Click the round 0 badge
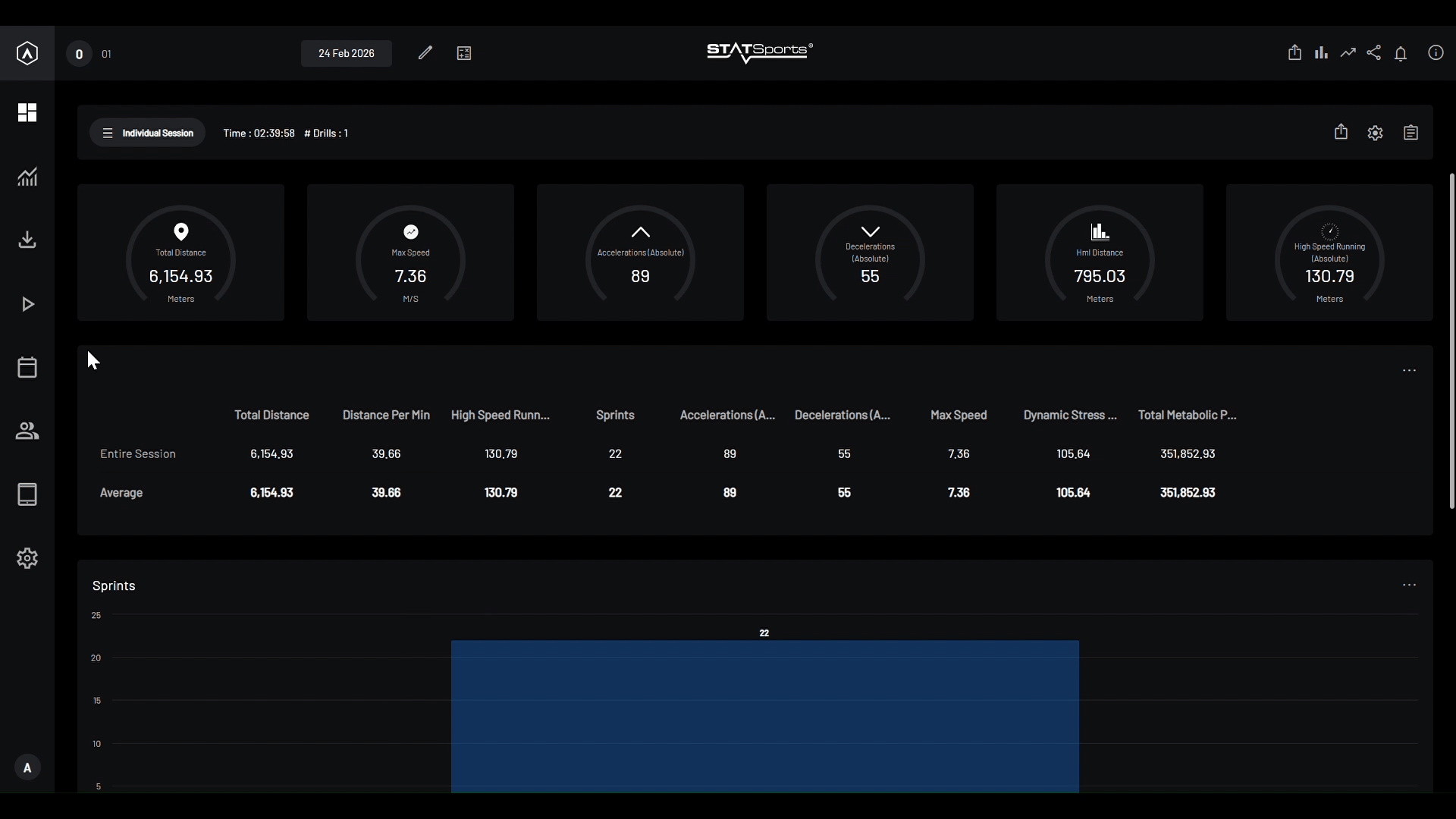 [x=79, y=54]
